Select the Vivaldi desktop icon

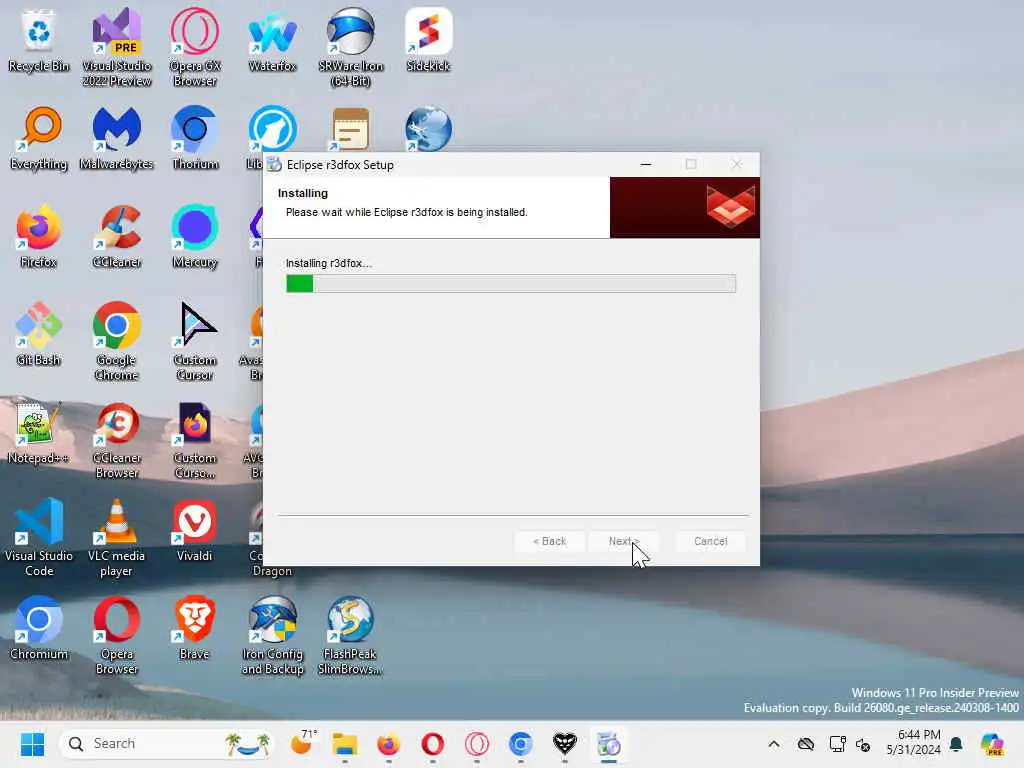[195, 531]
